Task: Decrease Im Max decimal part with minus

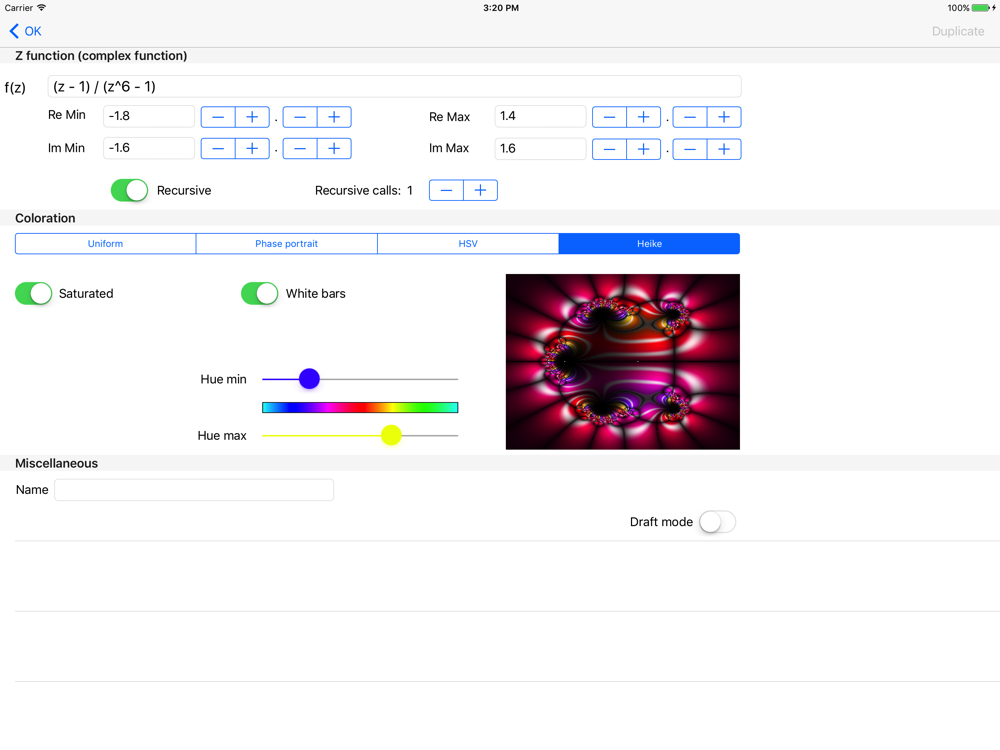Action: click(x=690, y=149)
